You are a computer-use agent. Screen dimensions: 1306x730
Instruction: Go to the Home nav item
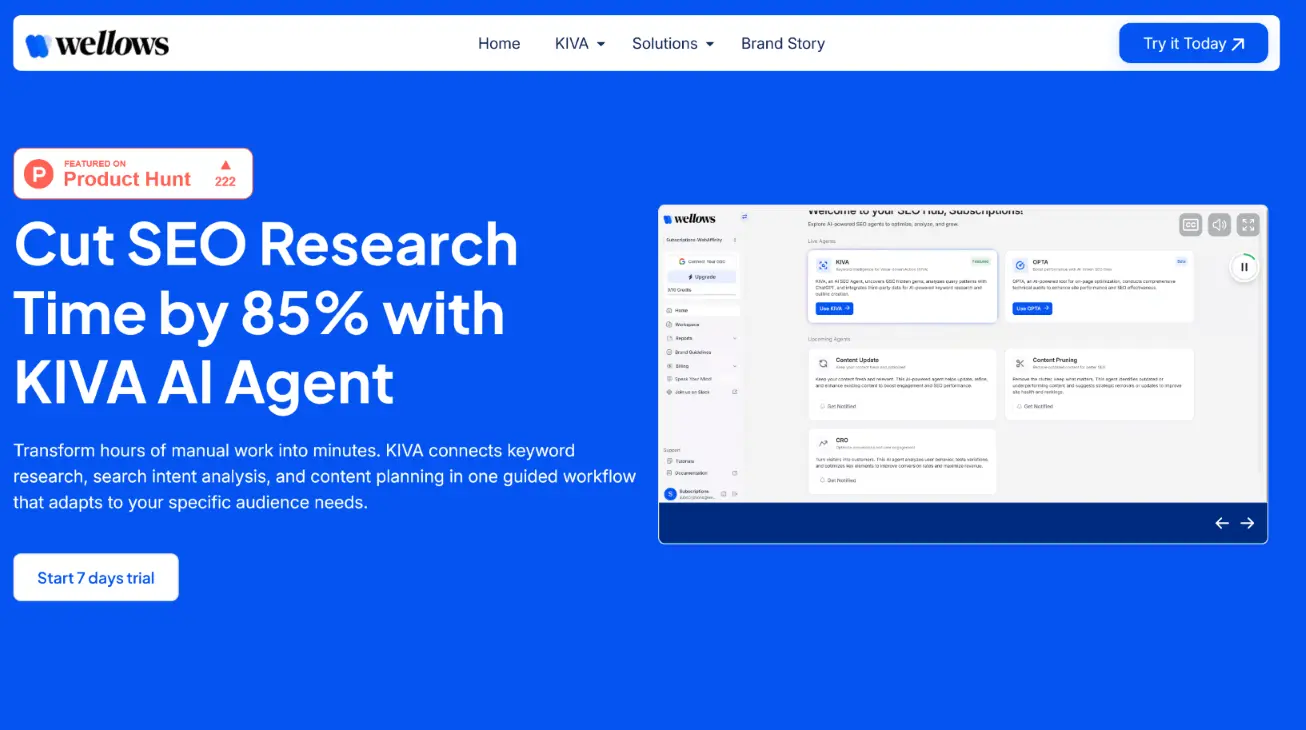[499, 44]
